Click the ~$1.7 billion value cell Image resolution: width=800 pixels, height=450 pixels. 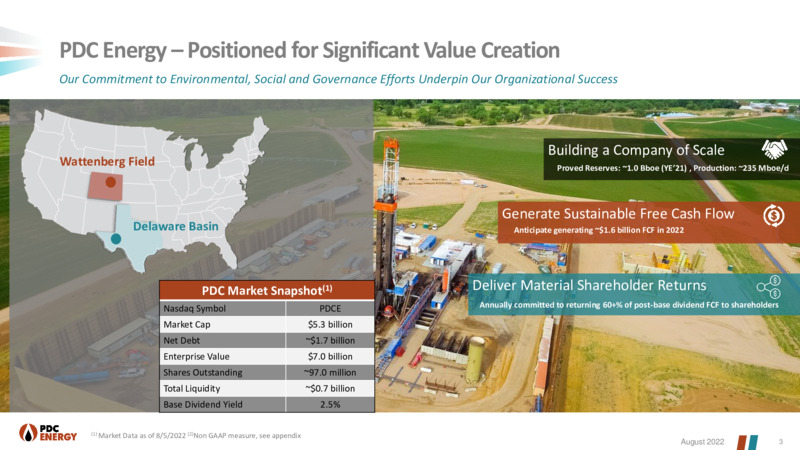tap(330, 340)
